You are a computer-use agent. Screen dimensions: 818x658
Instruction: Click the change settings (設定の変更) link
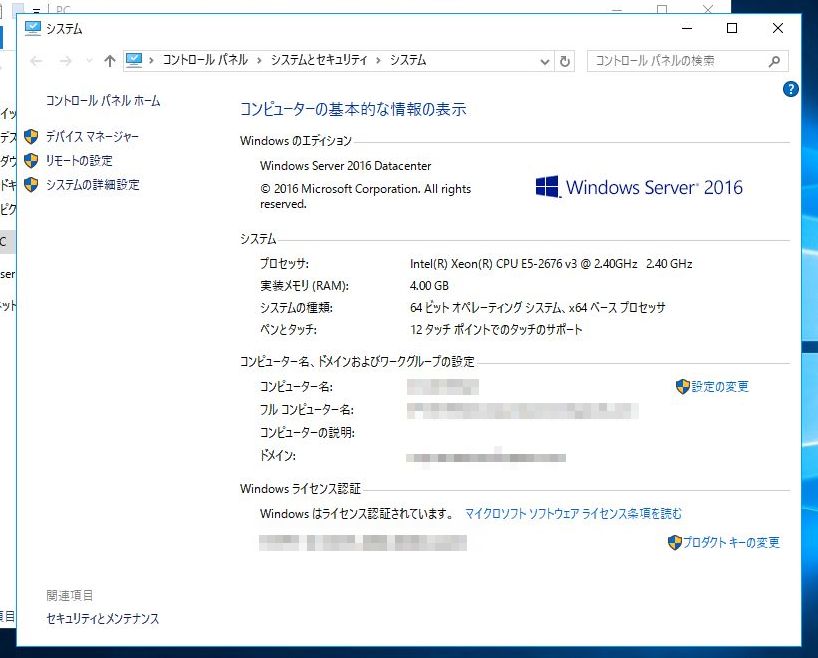[720, 387]
